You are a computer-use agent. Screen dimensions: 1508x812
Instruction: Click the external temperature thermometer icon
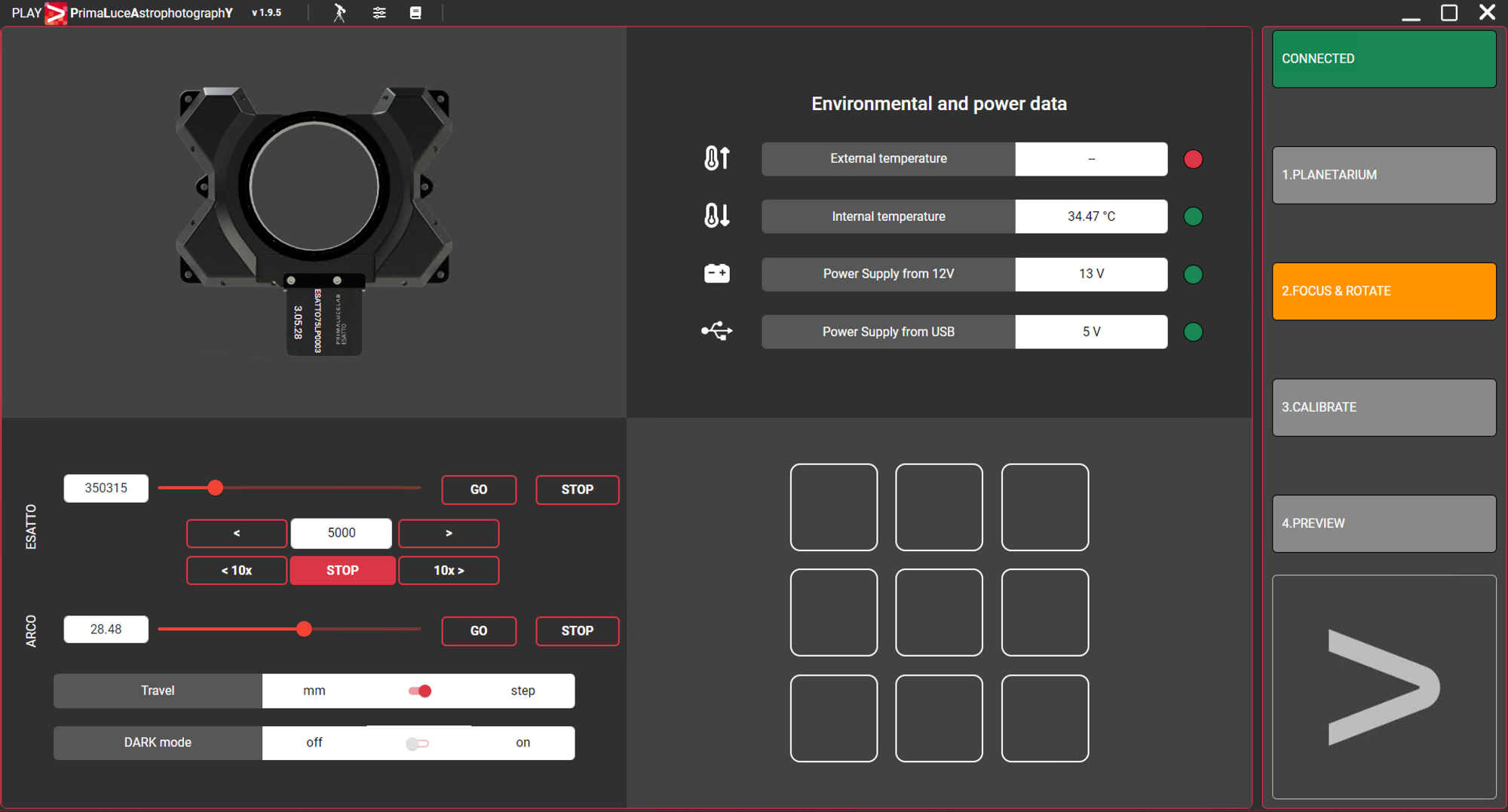tap(716, 158)
